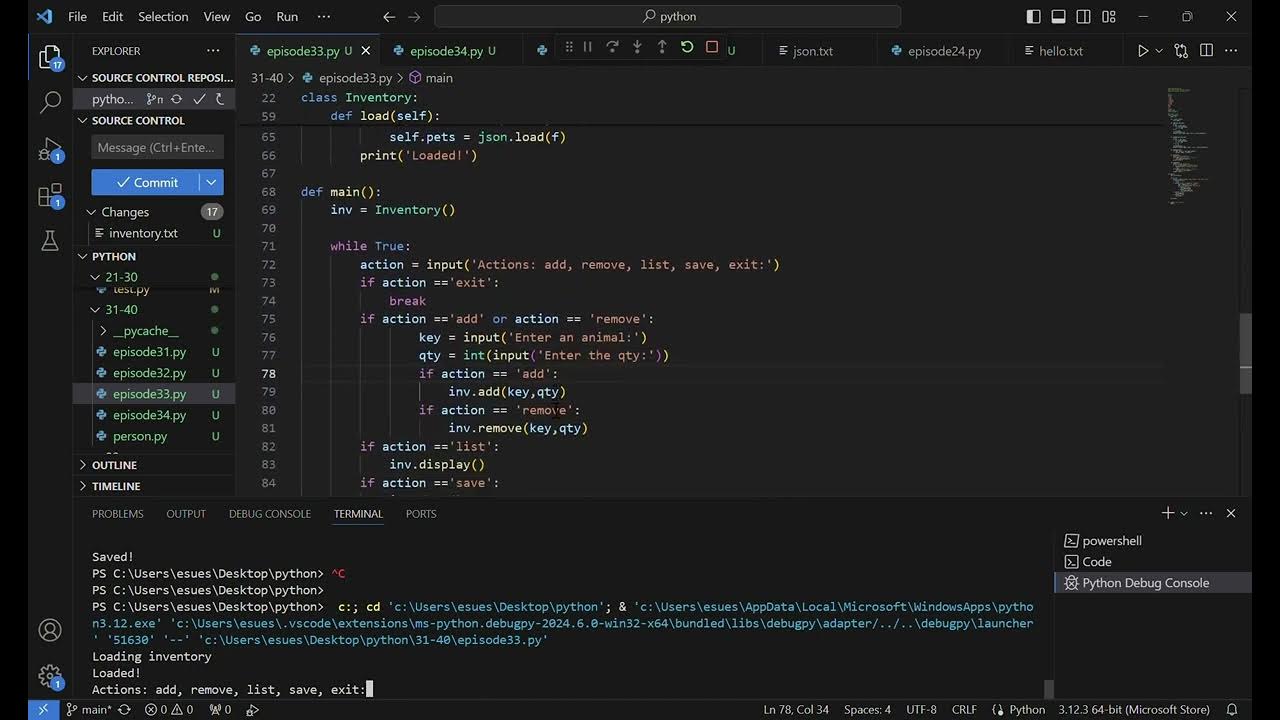The height and width of the screenshot is (720, 1280).
Task: Open the Testing flask view
Action: click(50, 240)
